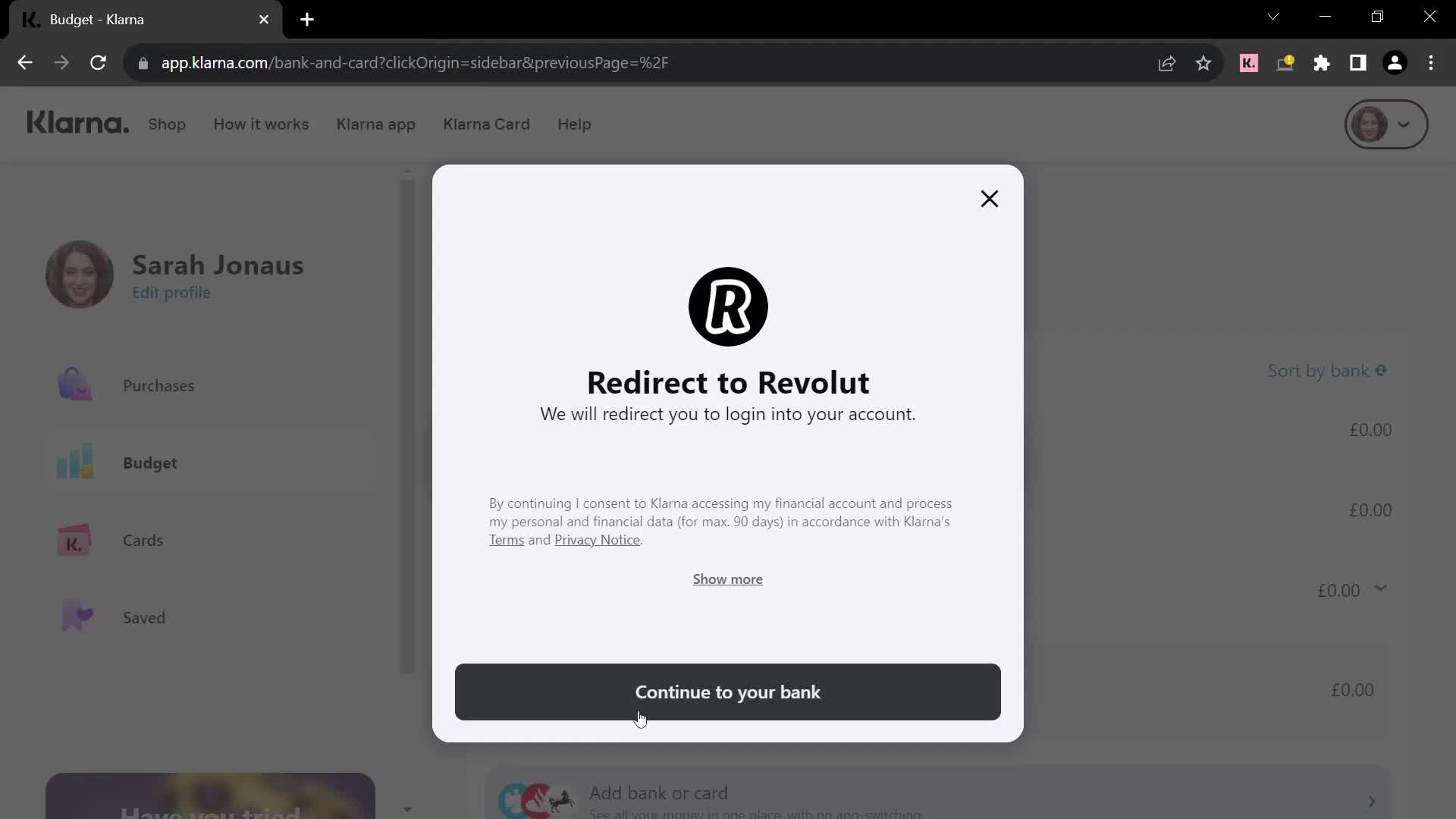
Task: Click the bank logos beside Add bank
Action: [x=536, y=801]
